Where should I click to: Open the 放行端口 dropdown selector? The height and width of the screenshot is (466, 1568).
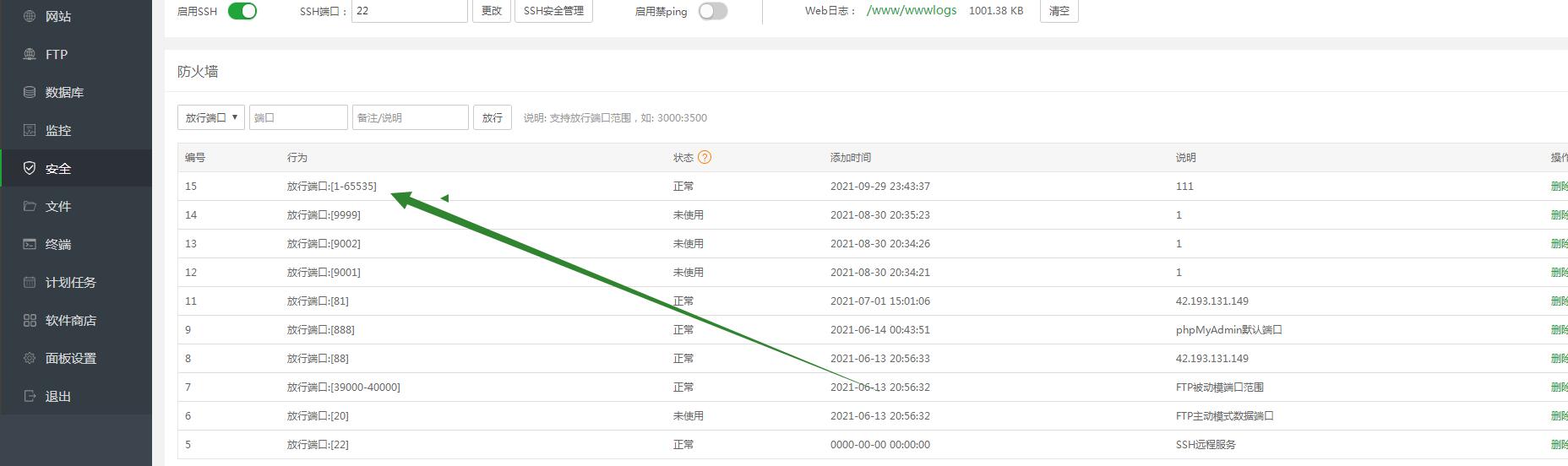point(210,117)
